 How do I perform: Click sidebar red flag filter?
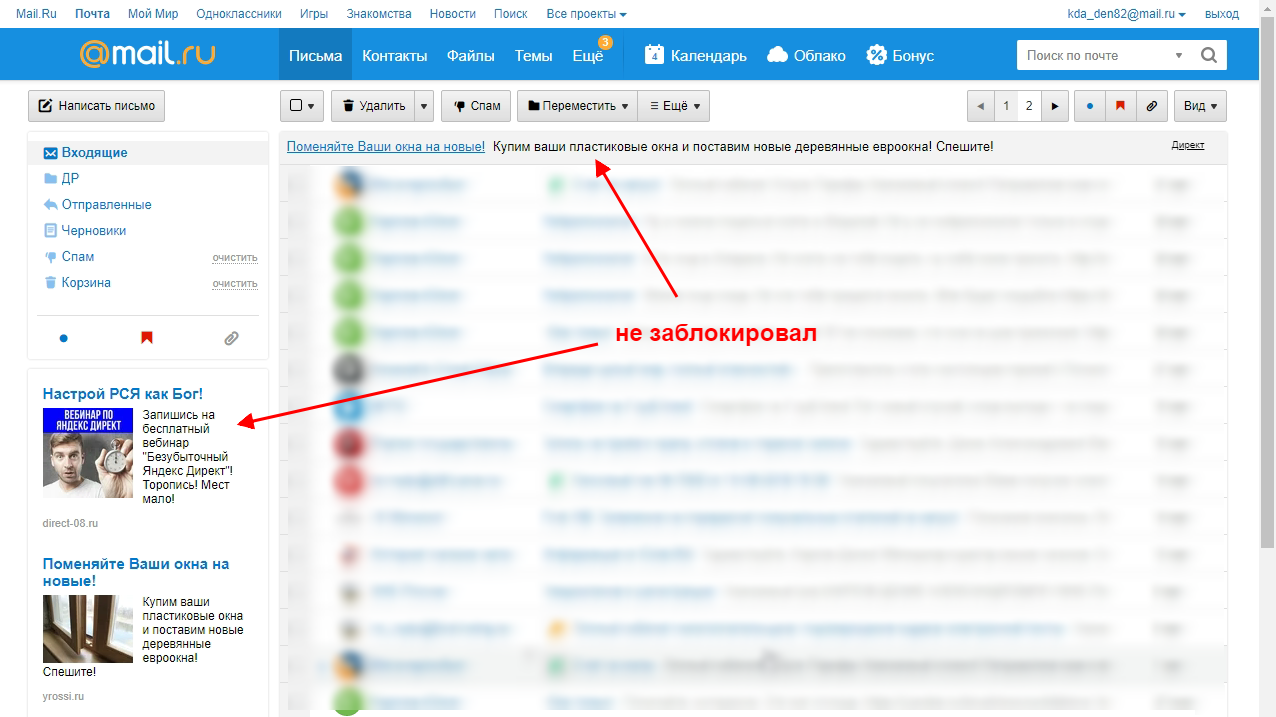[x=147, y=338]
